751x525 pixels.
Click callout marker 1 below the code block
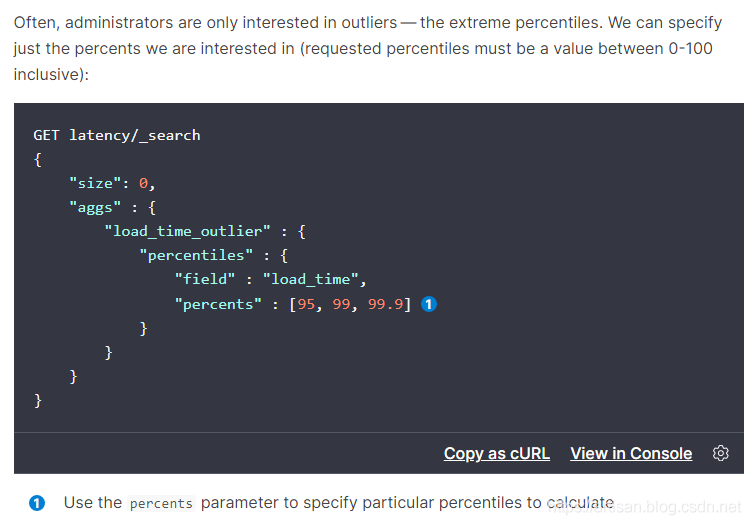pos(37,502)
